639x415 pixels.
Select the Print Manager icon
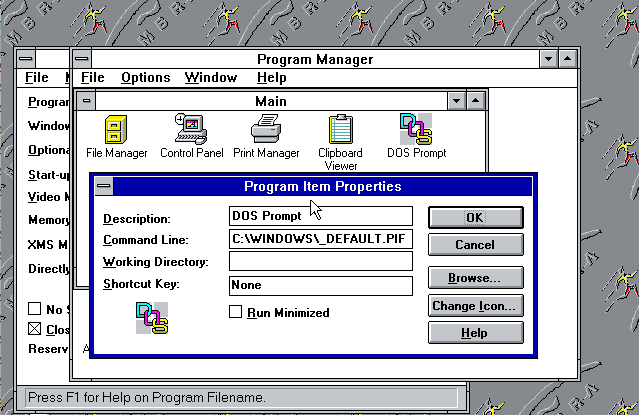(x=265, y=130)
